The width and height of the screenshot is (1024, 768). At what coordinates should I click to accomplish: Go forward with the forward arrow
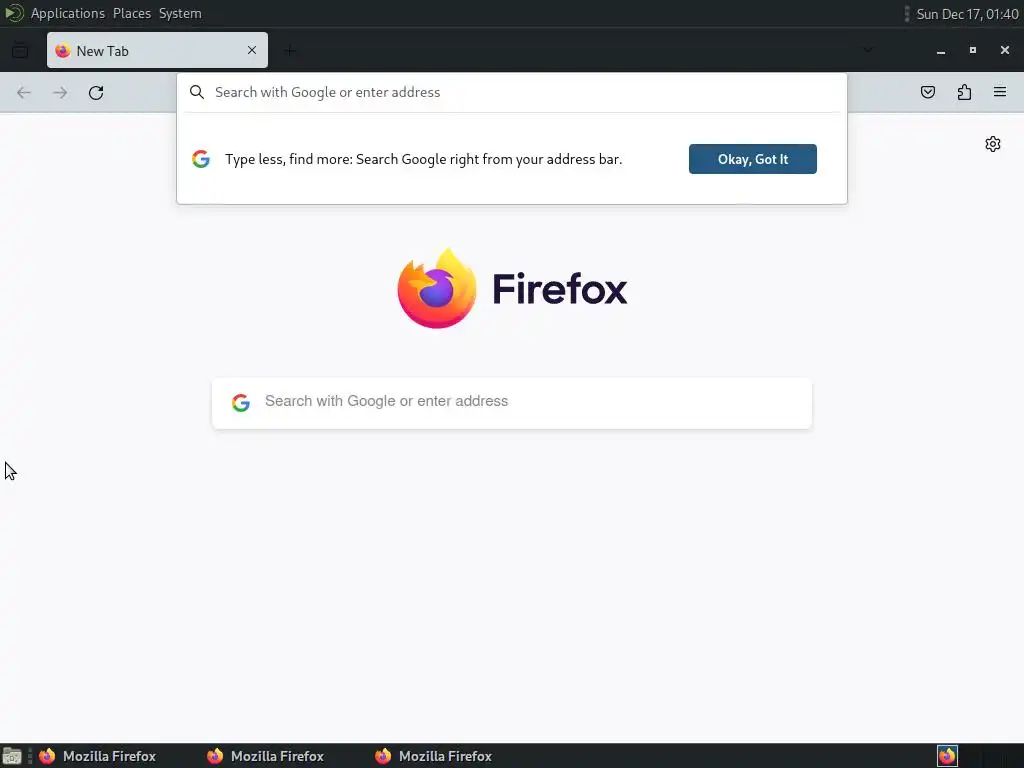(60, 93)
